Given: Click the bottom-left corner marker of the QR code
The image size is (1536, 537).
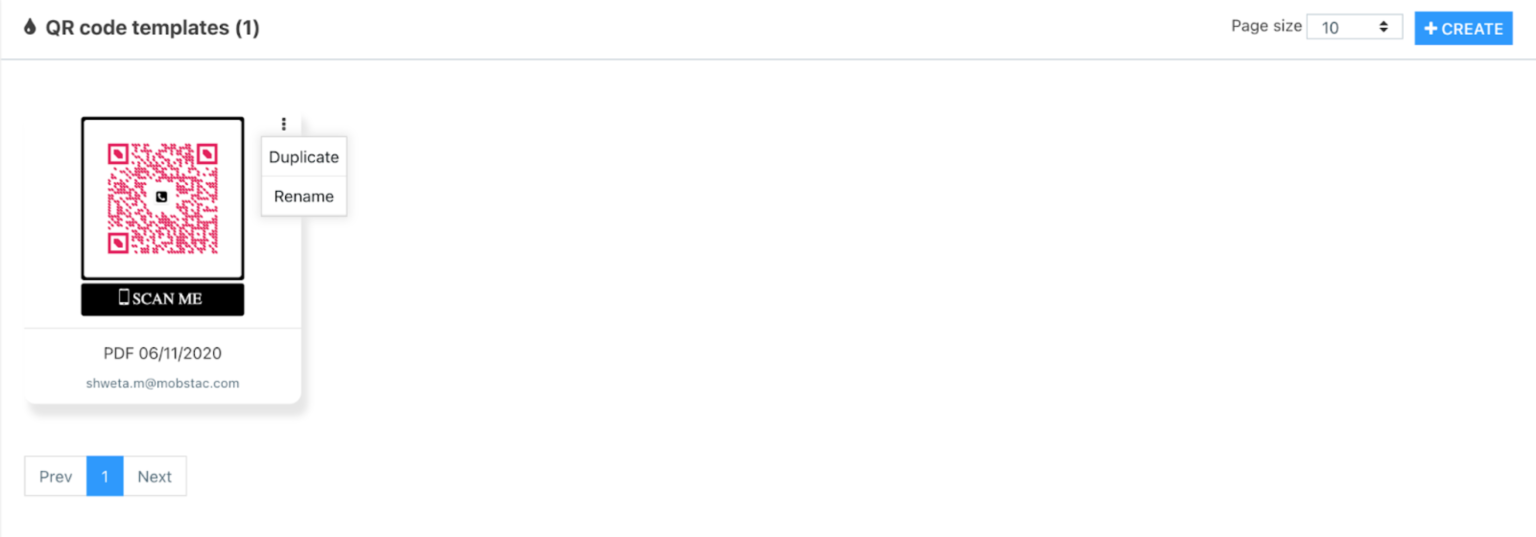Looking at the screenshot, I should coord(117,243).
